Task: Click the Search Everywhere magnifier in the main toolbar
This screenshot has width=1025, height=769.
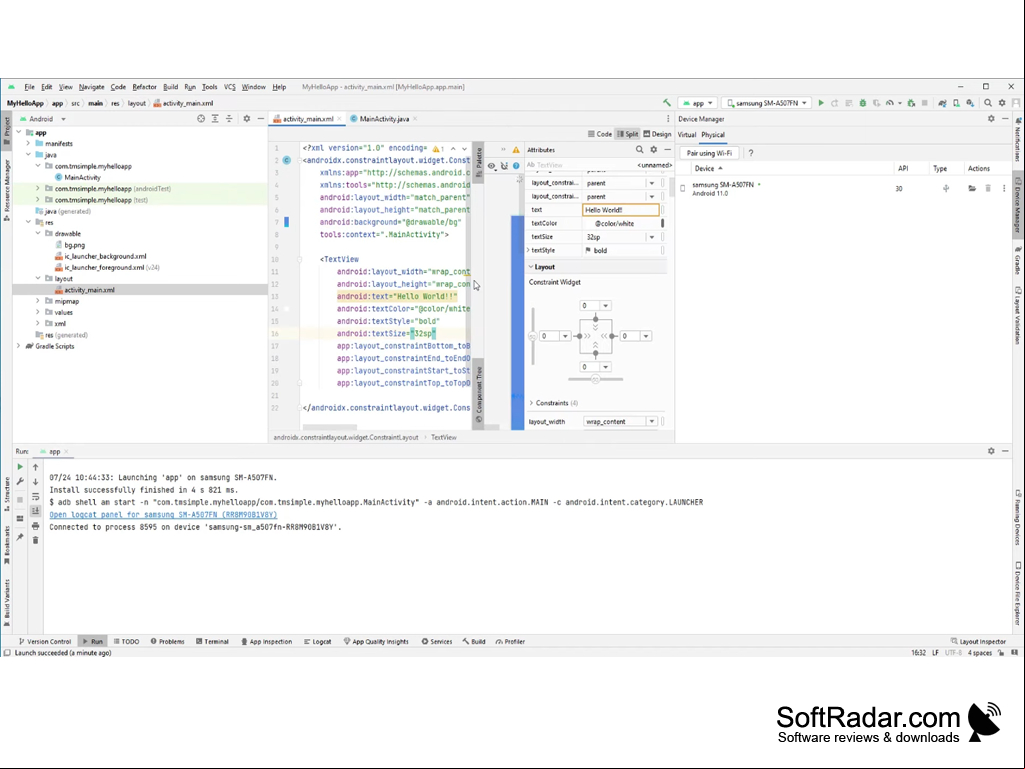Action: click(x=988, y=103)
